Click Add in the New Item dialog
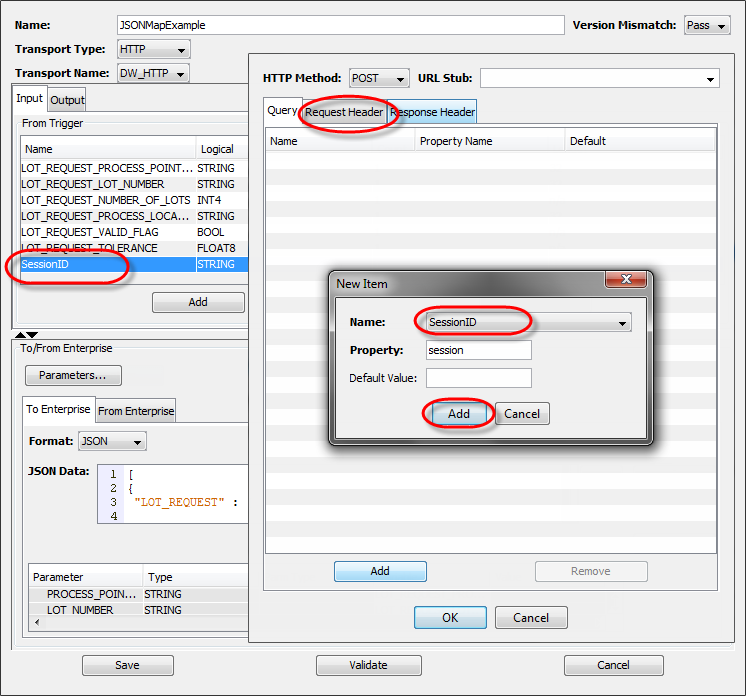Screen dimensions: 746x696 click(459, 414)
